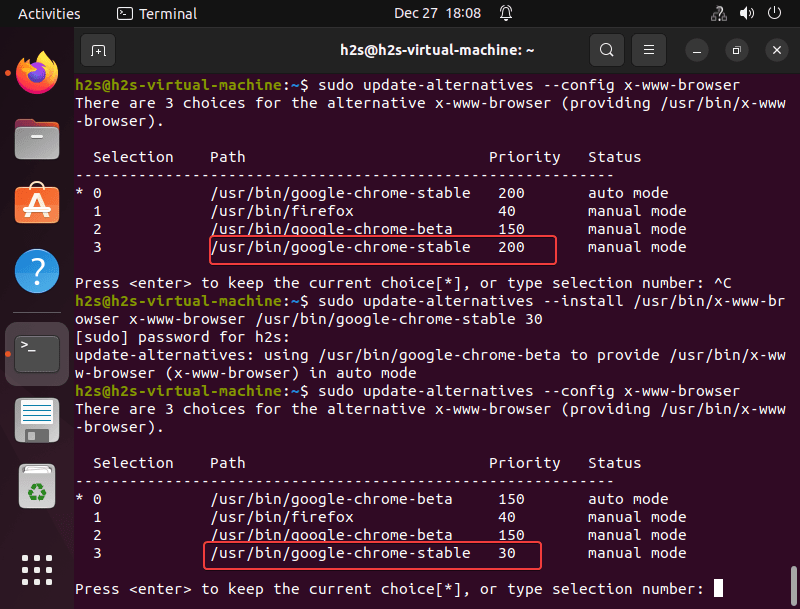Click priority 40 in the lower table

[507, 517]
